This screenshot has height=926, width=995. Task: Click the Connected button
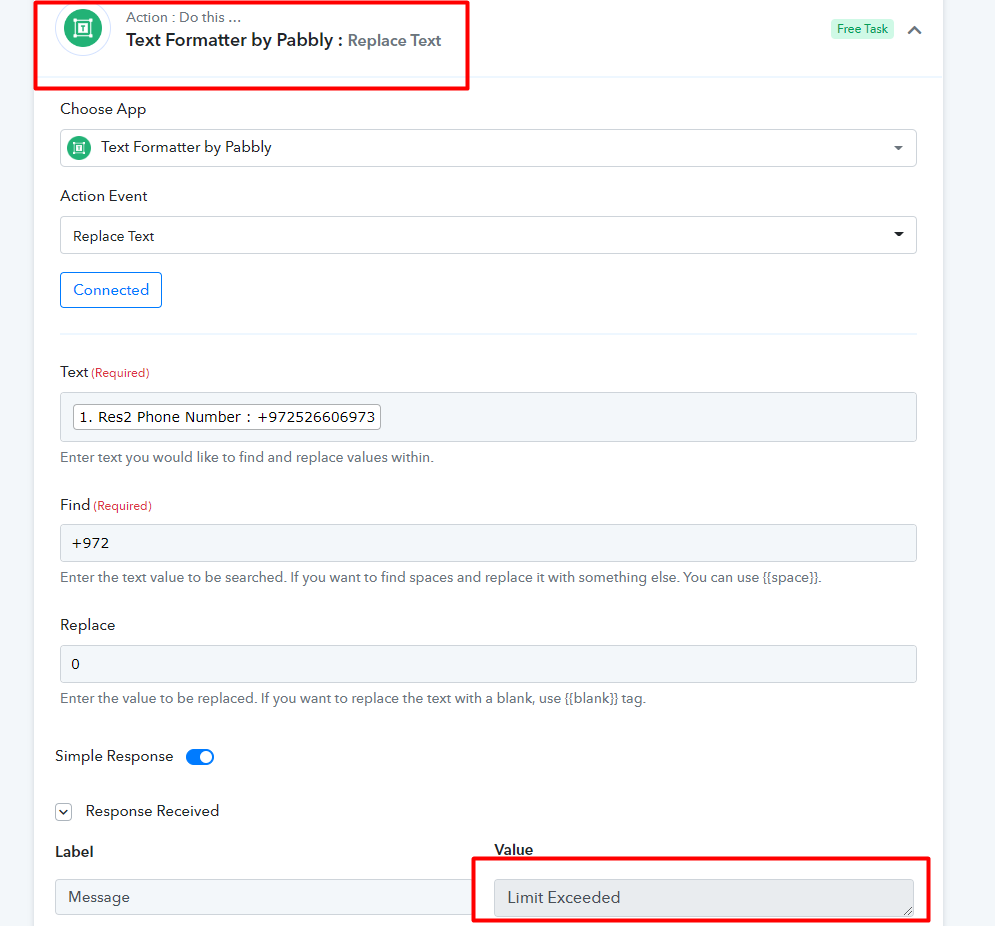tap(111, 290)
